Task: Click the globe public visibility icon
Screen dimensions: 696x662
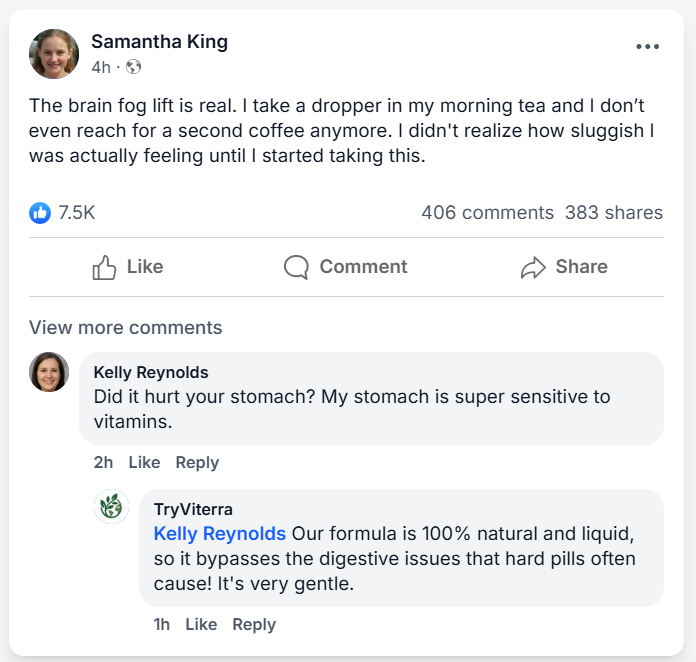Action: (x=134, y=67)
